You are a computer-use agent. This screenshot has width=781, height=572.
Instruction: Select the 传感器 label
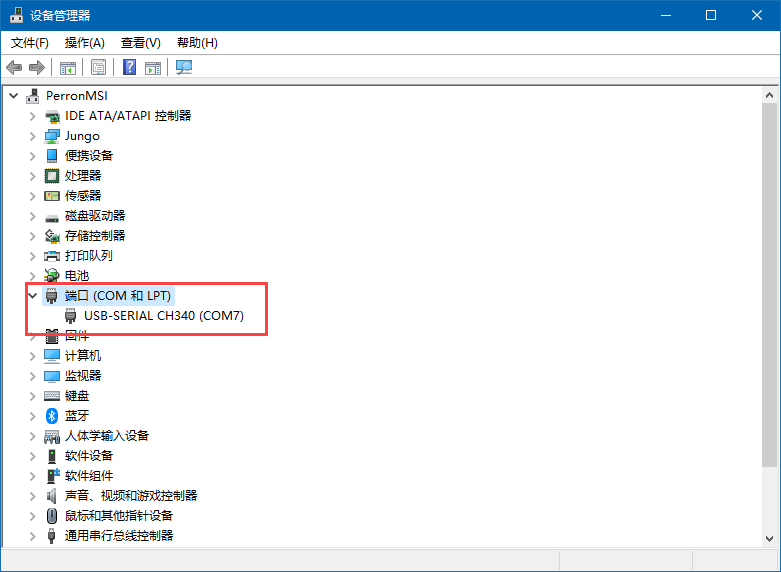[x=83, y=196]
